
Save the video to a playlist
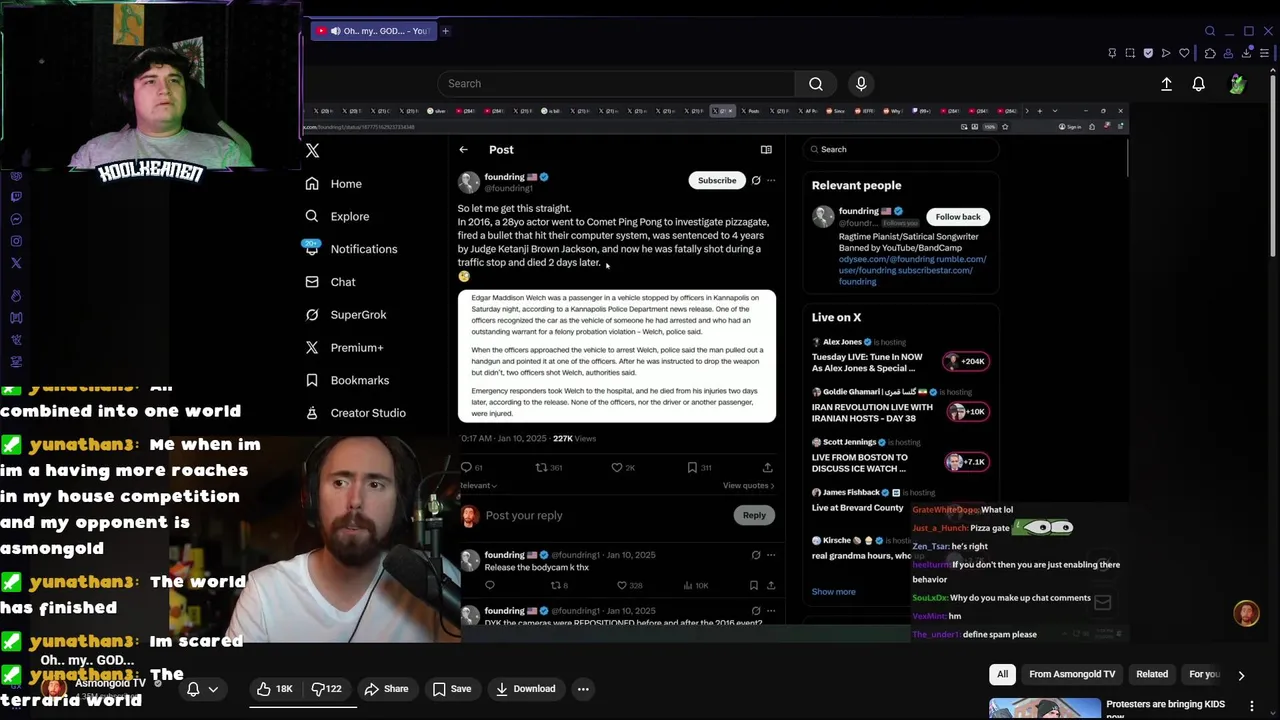452,689
